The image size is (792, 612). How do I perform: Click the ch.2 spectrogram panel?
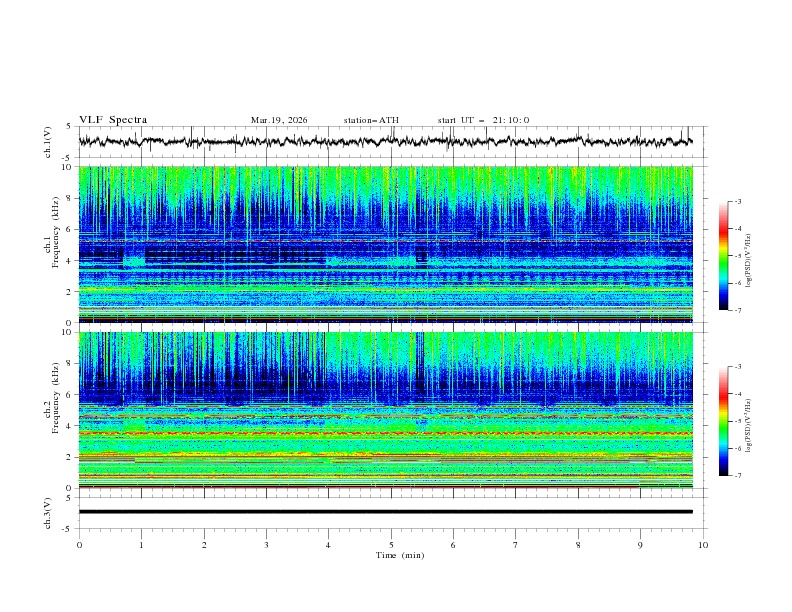385,410
